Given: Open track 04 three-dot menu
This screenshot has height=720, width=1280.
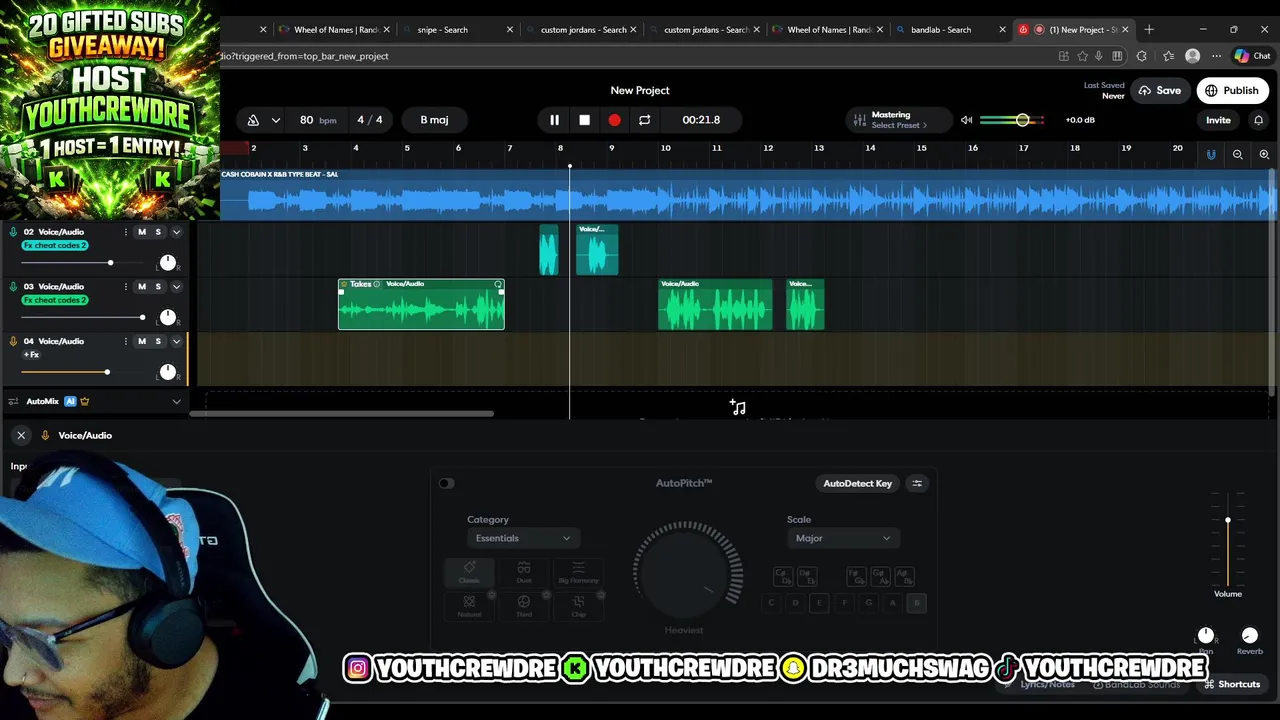Looking at the screenshot, I should (x=125, y=341).
